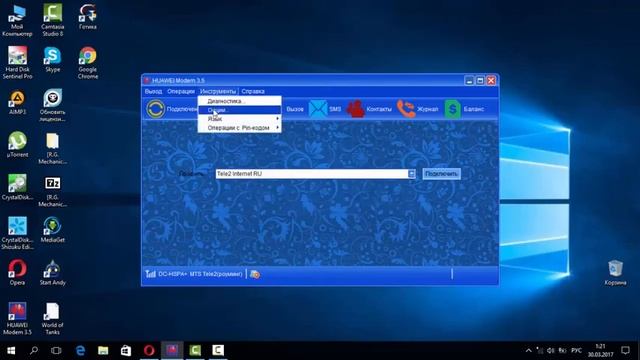Click the status bar icon after the network name

(255, 274)
